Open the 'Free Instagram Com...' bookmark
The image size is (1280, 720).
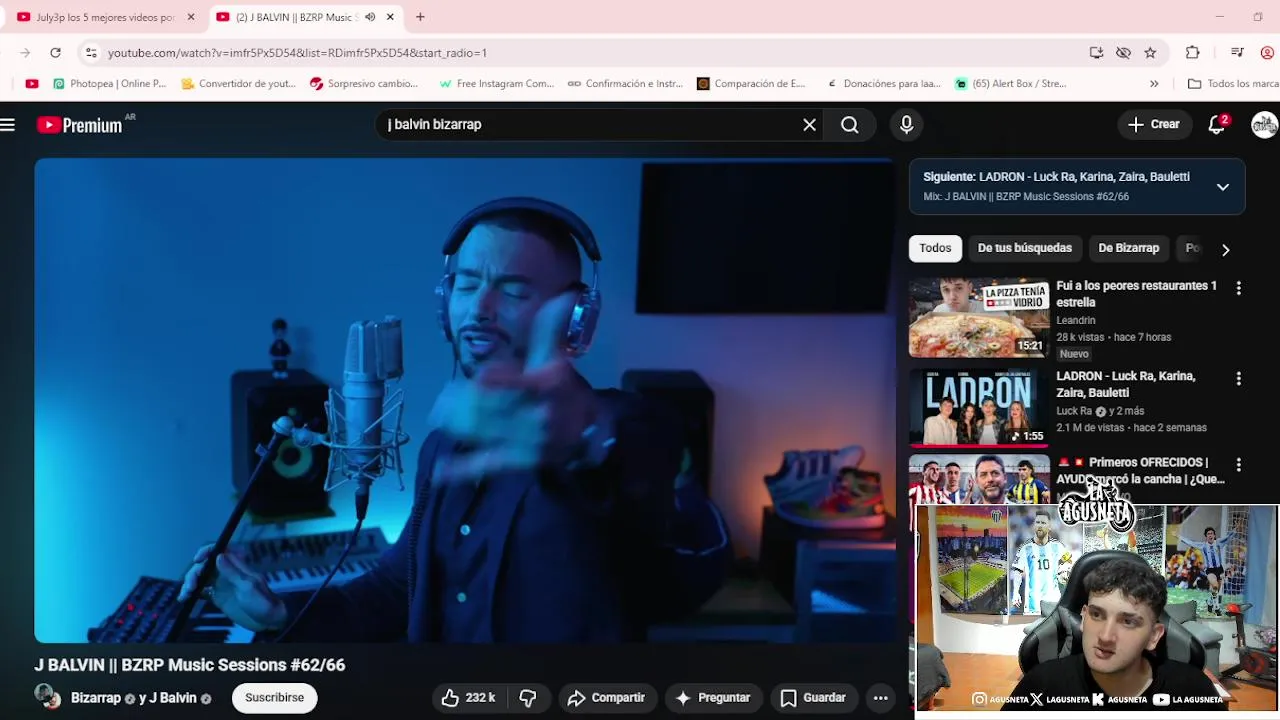(496, 84)
